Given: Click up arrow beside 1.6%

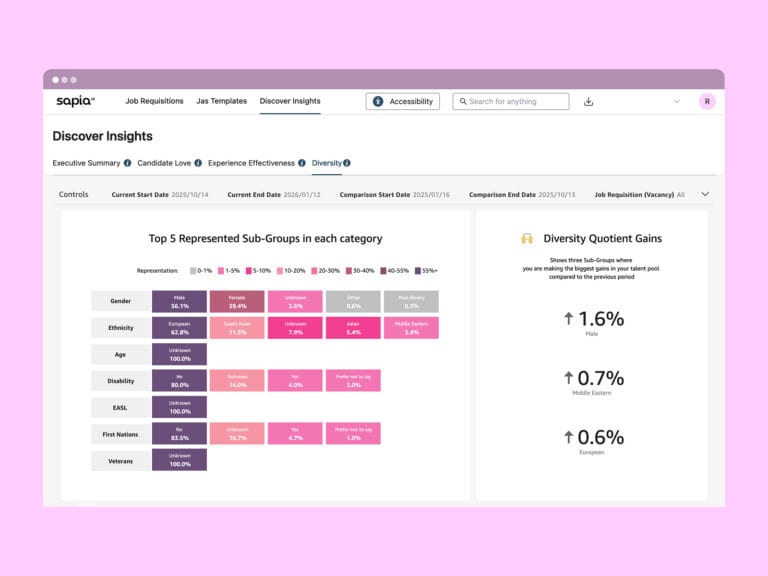Looking at the screenshot, I should 568,318.
